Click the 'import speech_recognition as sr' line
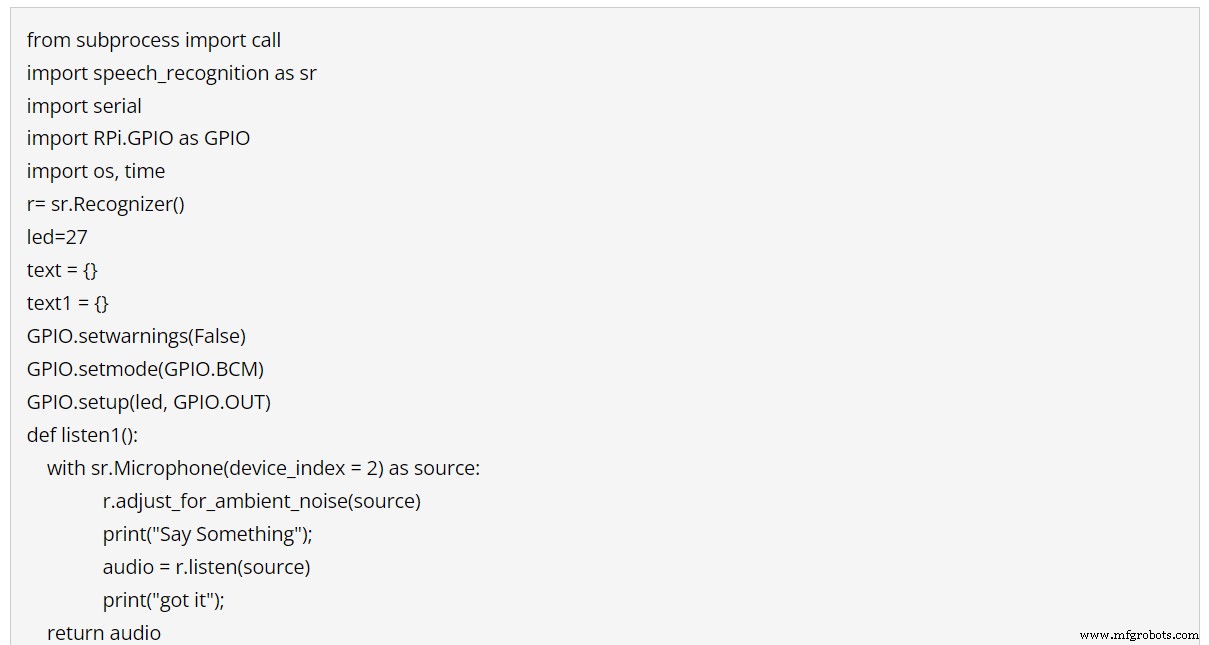Screen dimensions: 1209x645 (172, 73)
